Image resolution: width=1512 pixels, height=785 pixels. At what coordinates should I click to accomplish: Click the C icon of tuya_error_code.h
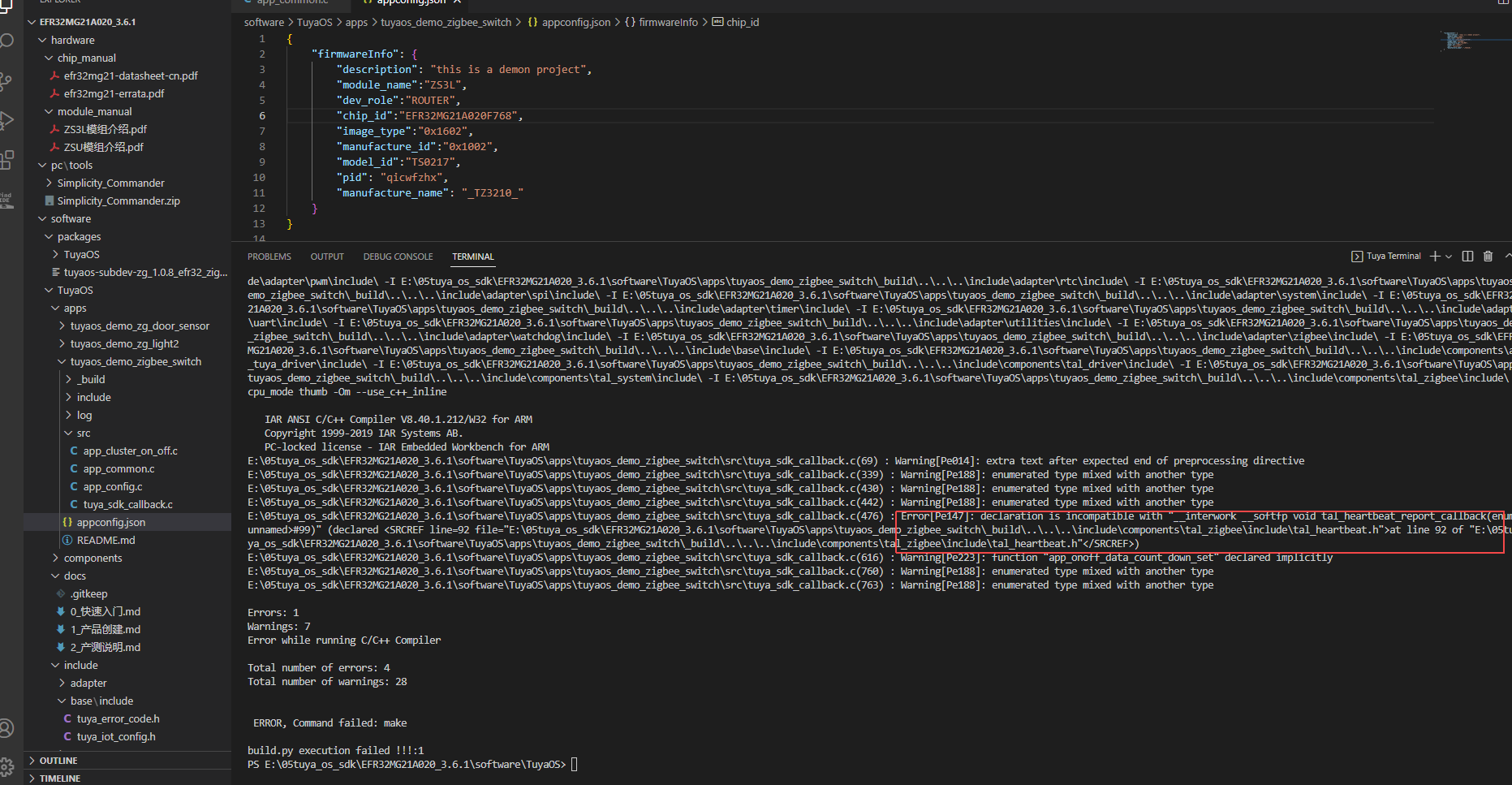68,718
